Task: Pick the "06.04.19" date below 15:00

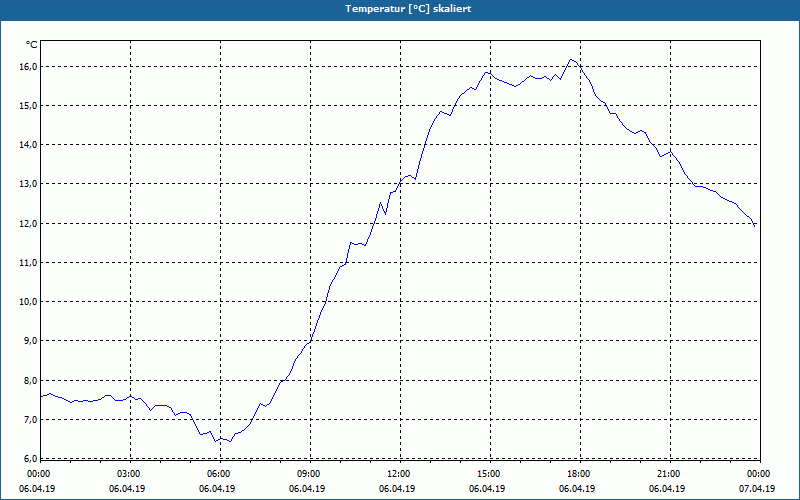Action: [487, 489]
